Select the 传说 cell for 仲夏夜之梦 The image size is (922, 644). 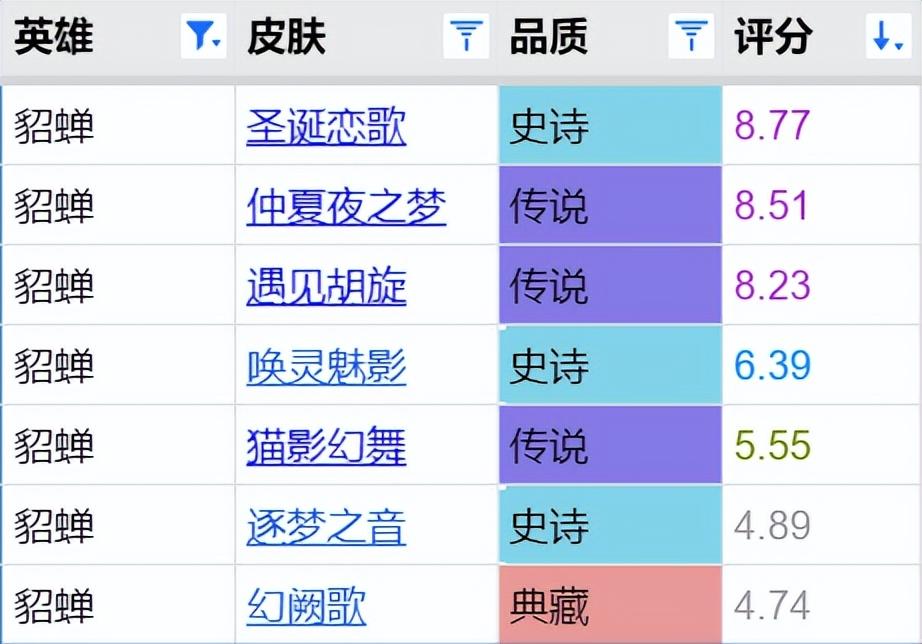click(610, 205)
